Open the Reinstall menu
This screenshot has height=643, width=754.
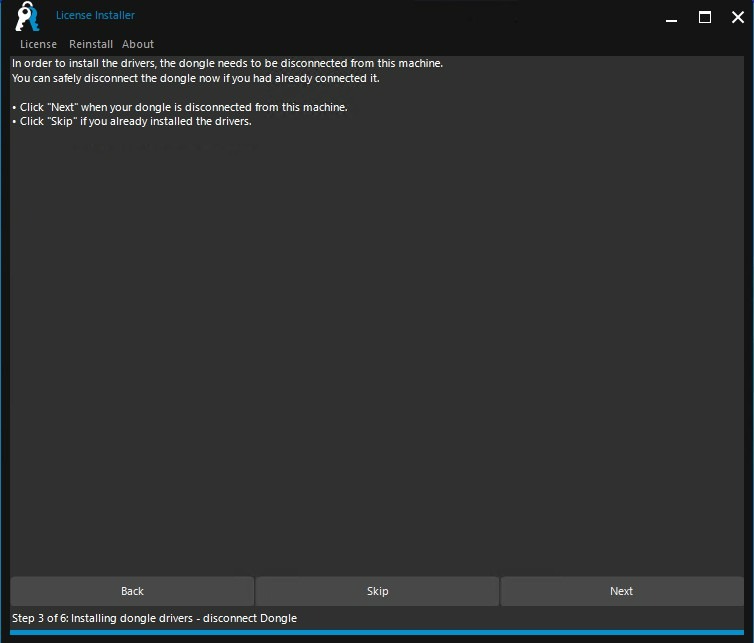coord(91,44)
